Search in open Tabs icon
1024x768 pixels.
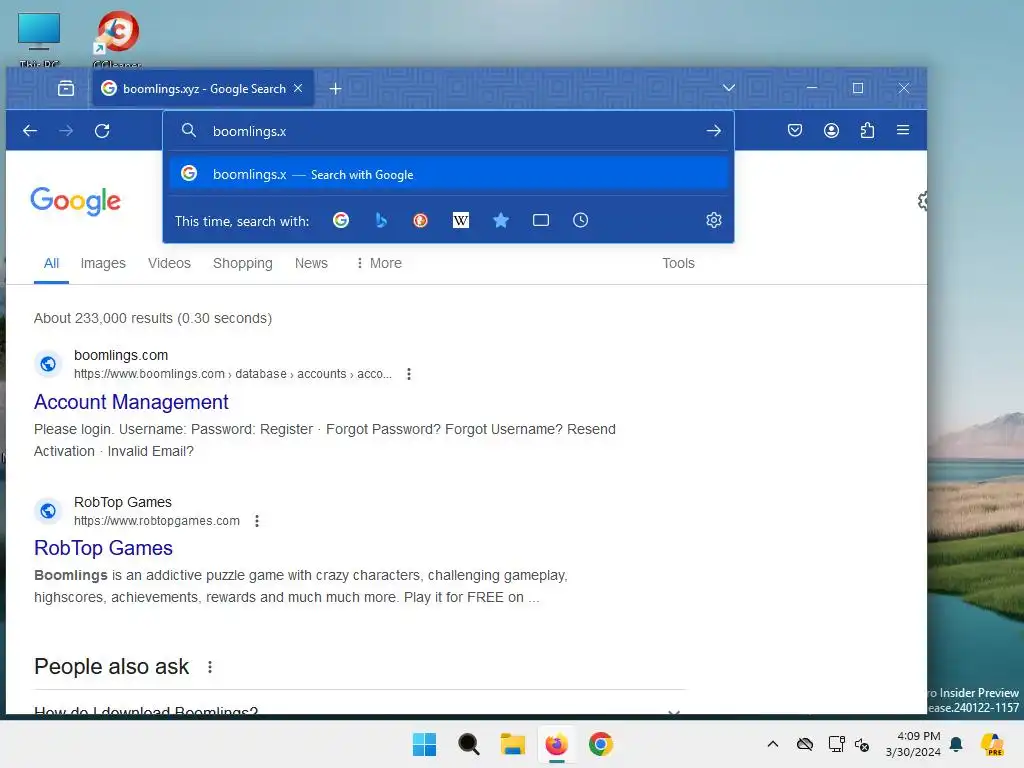541,220
